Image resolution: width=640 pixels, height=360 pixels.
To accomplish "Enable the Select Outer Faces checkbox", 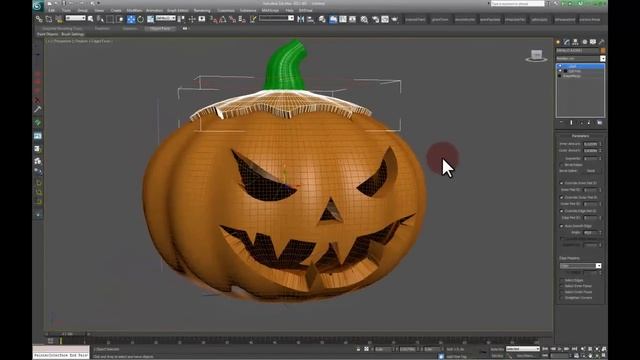I will click(x=562, y=292).
